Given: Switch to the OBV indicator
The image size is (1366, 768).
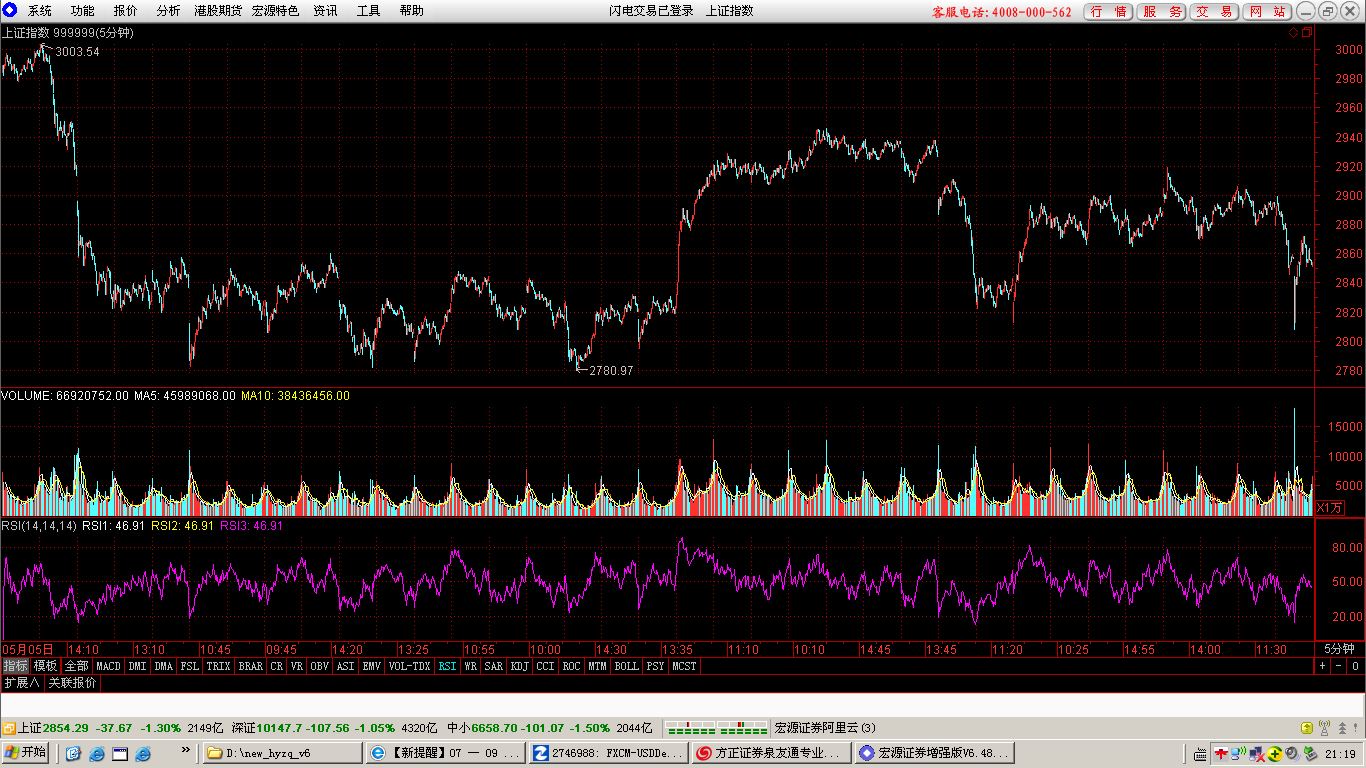Looking at the screenshot, I should click(x=319, y=666).
